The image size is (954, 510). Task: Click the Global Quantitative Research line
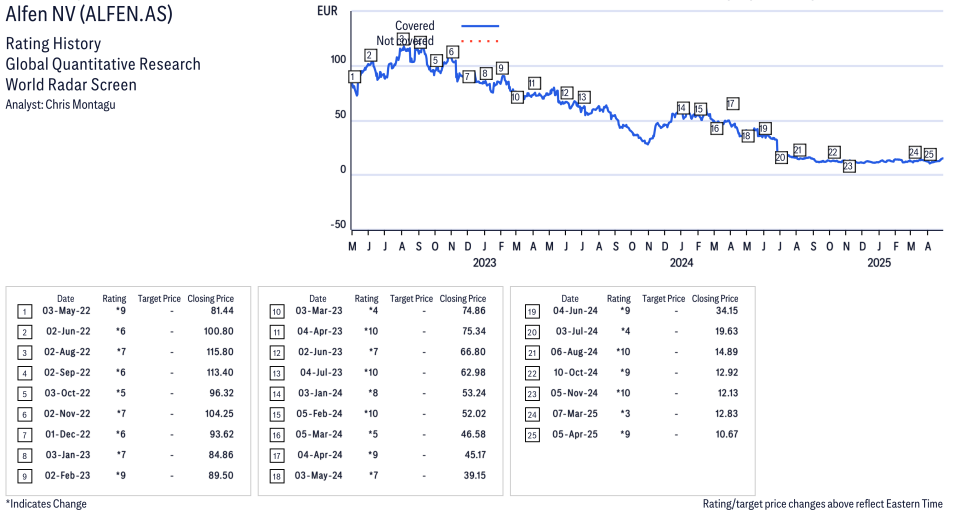pyautogui.click(x=103, y=64)
